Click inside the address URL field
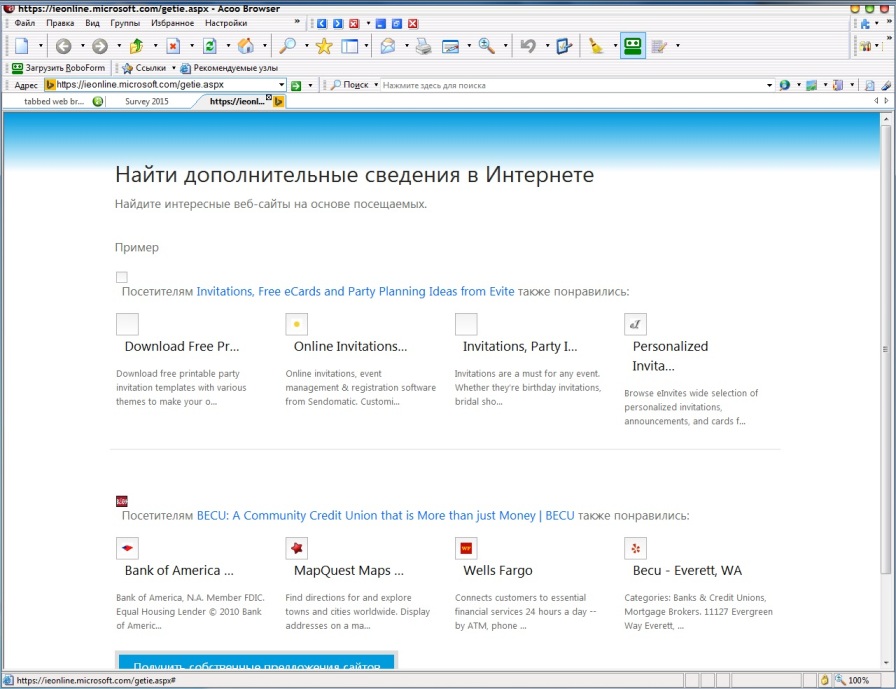896x689 pixels. click(x=165, y=85)
